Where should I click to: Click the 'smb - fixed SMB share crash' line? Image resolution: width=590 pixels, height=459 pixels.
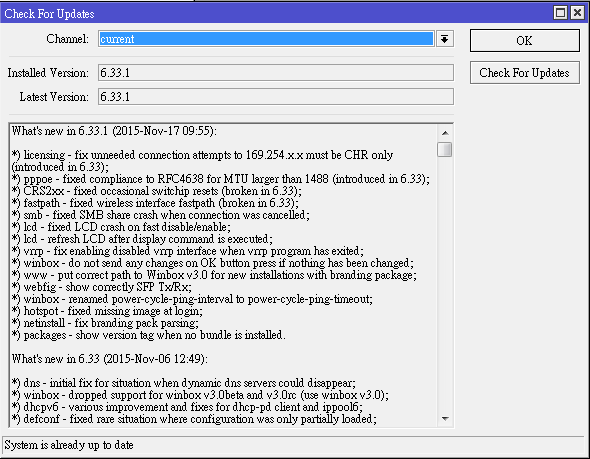(x=161, y=215)
